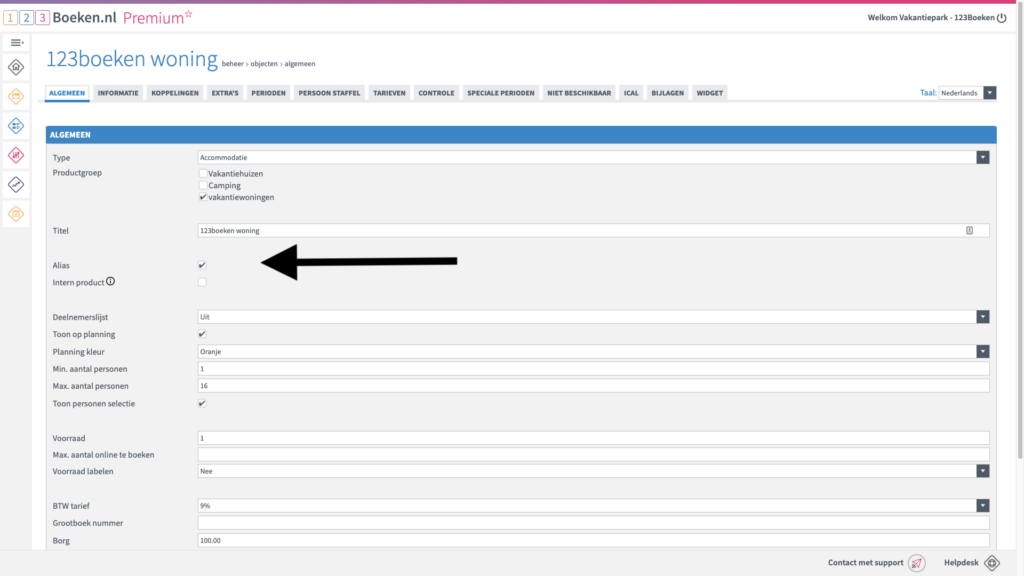Open the Taal language dropdown
1024x576 pixels.
pos(967,93)
